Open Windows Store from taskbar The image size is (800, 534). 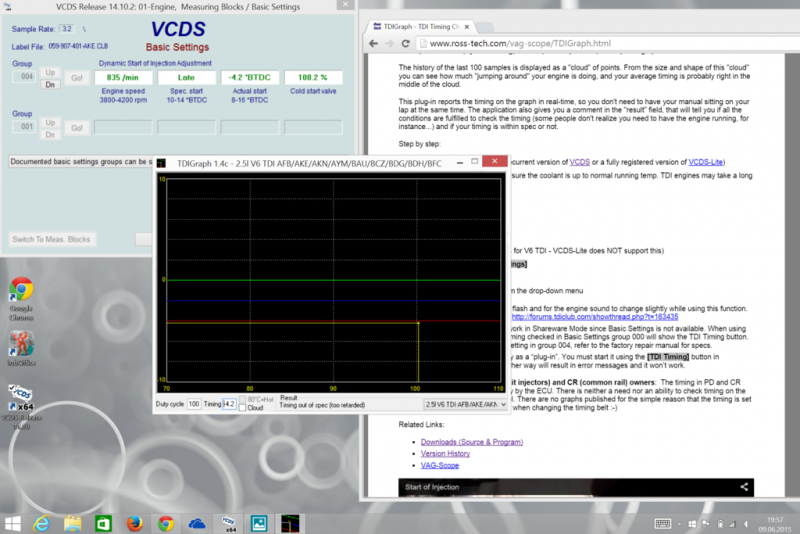103,522
